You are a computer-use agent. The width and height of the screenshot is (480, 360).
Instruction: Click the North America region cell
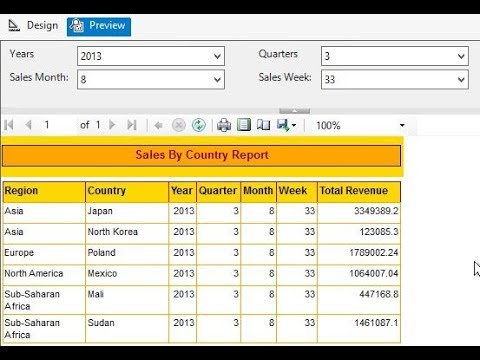point(44,275)
